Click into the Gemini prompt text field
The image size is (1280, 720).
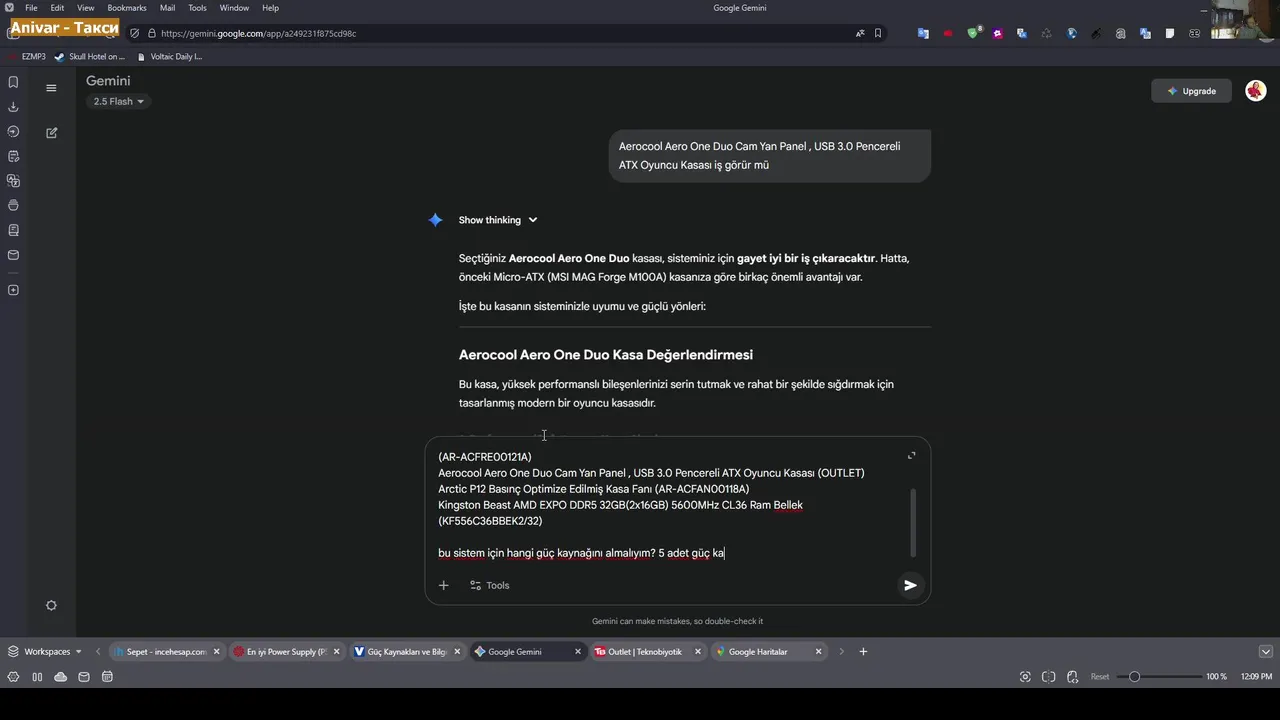coord(670,505)
